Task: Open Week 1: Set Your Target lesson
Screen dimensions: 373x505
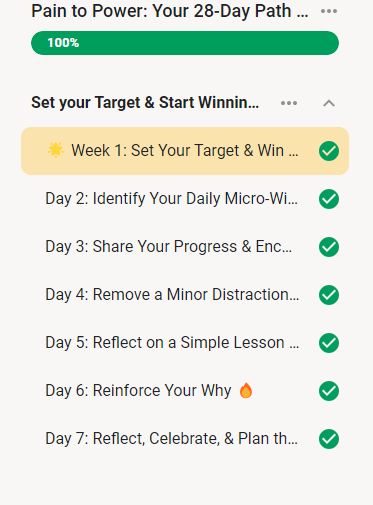Action: point(185,151)
